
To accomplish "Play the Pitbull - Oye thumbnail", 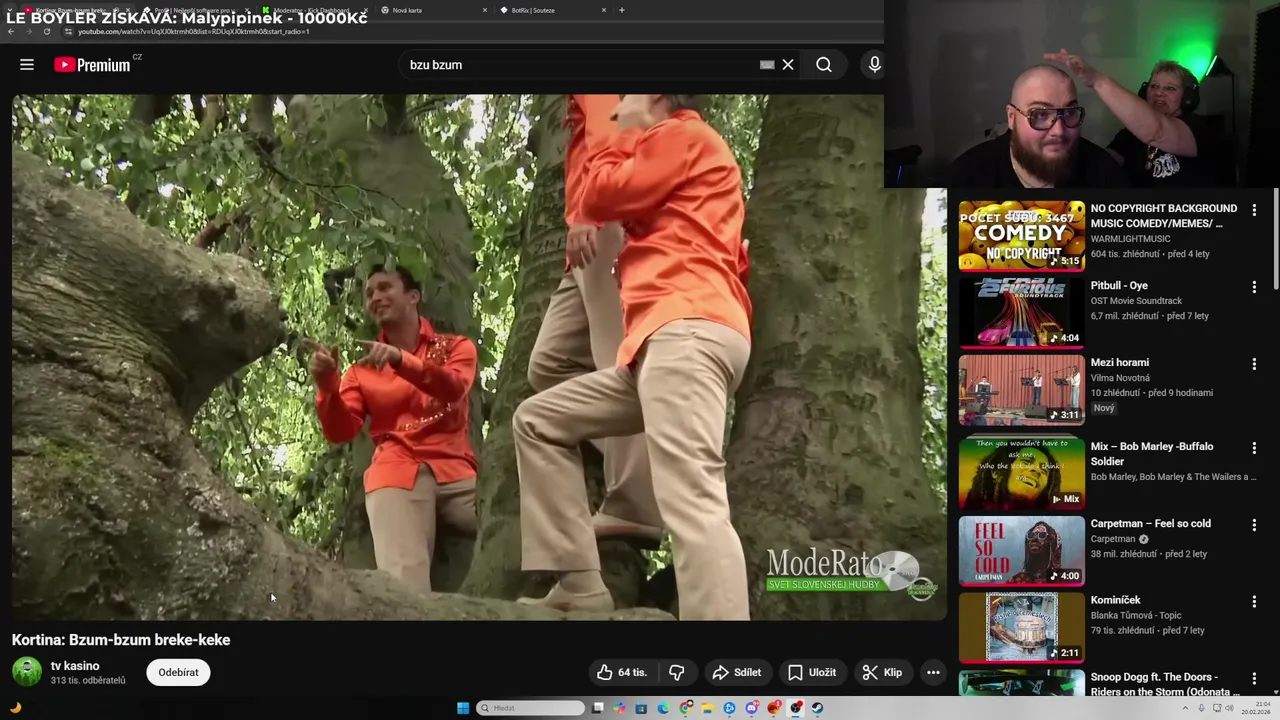I will click(x=1021, y=313).
